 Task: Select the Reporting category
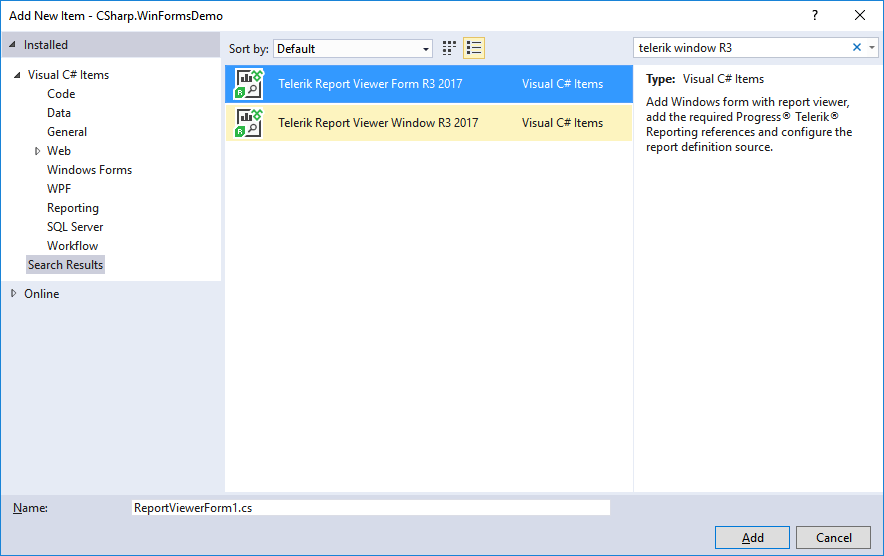[73, 208]
